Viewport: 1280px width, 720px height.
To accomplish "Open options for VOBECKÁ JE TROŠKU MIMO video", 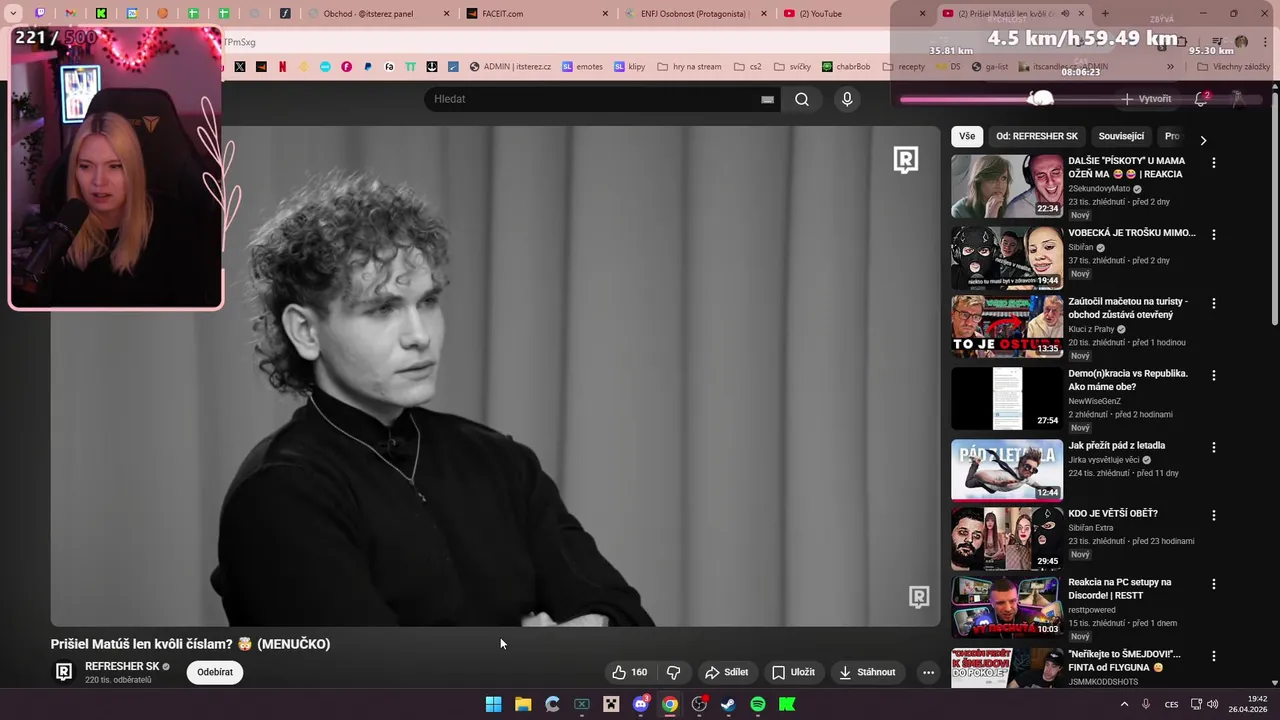I will tap(1214, 235).
